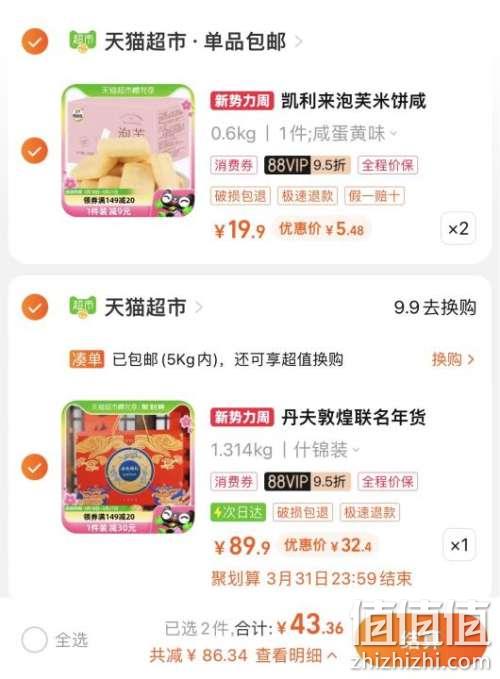Click Tmall supermarket logo in first store header
500x679 pixels.
pyautogui.click(x=82, y=42)
